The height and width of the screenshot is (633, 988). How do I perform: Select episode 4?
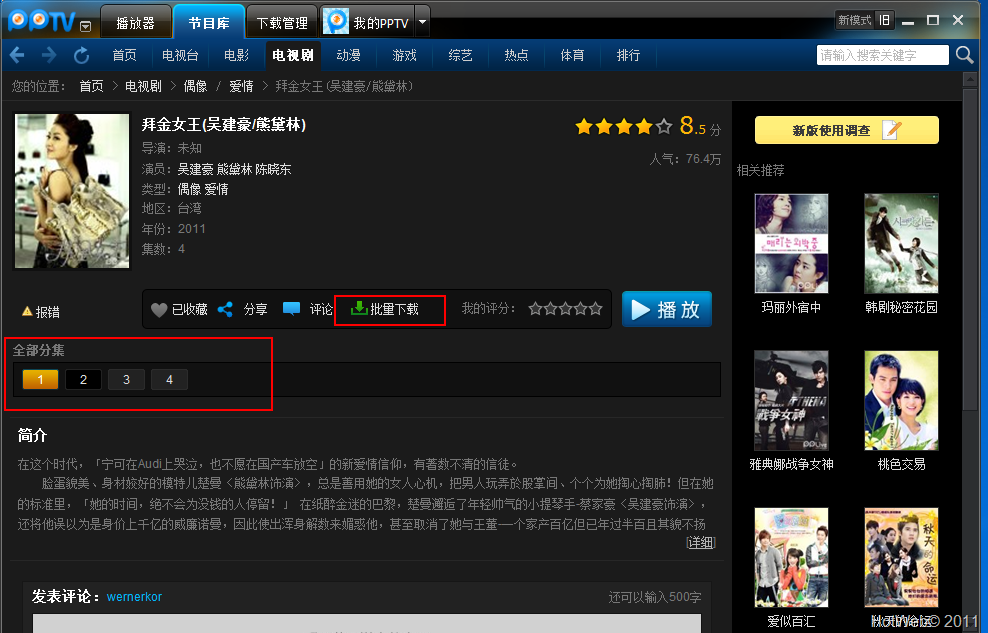[169, 379]
